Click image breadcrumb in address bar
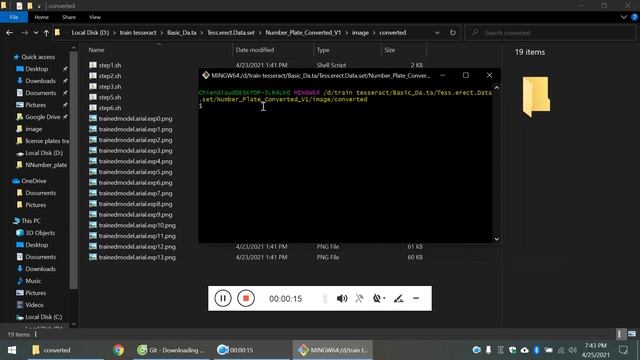This screenshot has width=640, height=360. coord(360,33)
